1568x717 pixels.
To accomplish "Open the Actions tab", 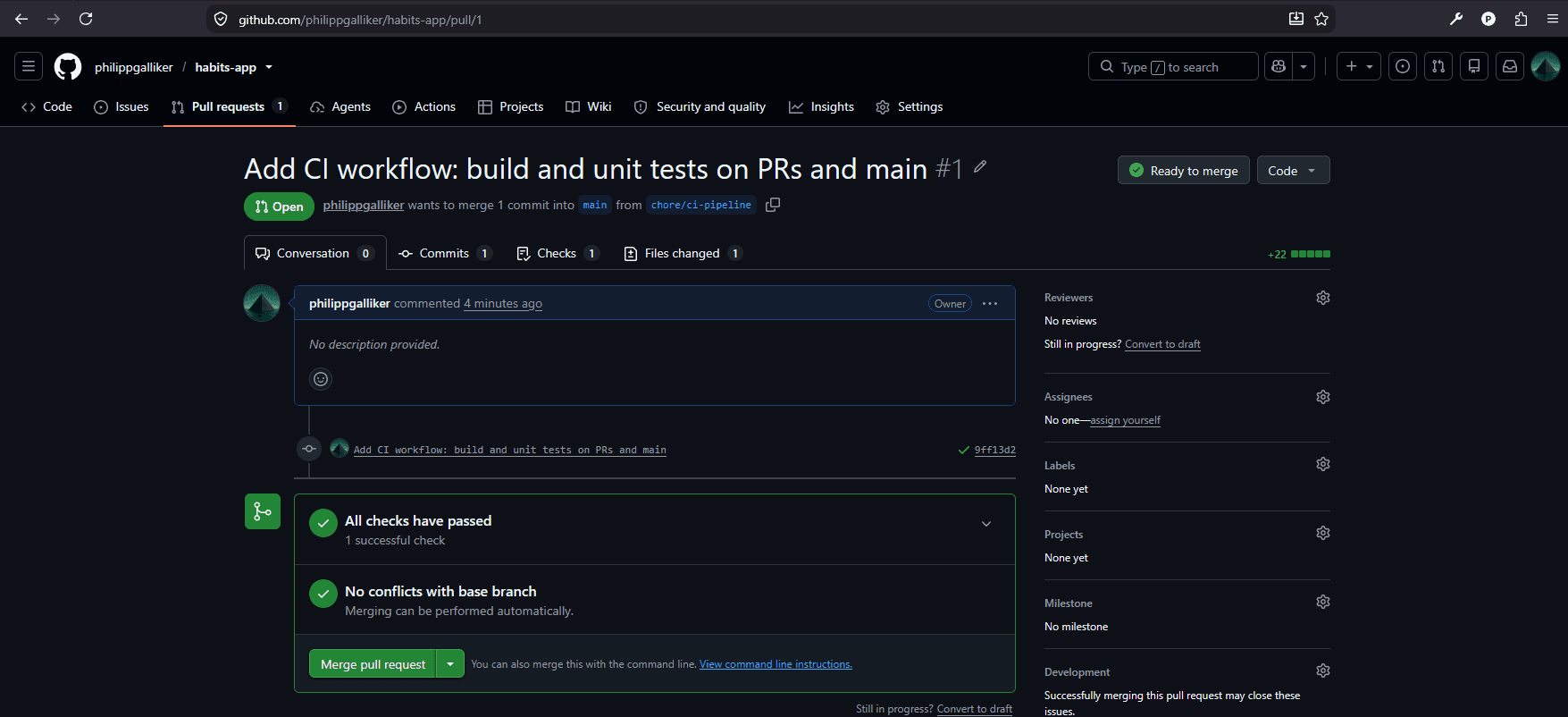I will click(424, 106).
